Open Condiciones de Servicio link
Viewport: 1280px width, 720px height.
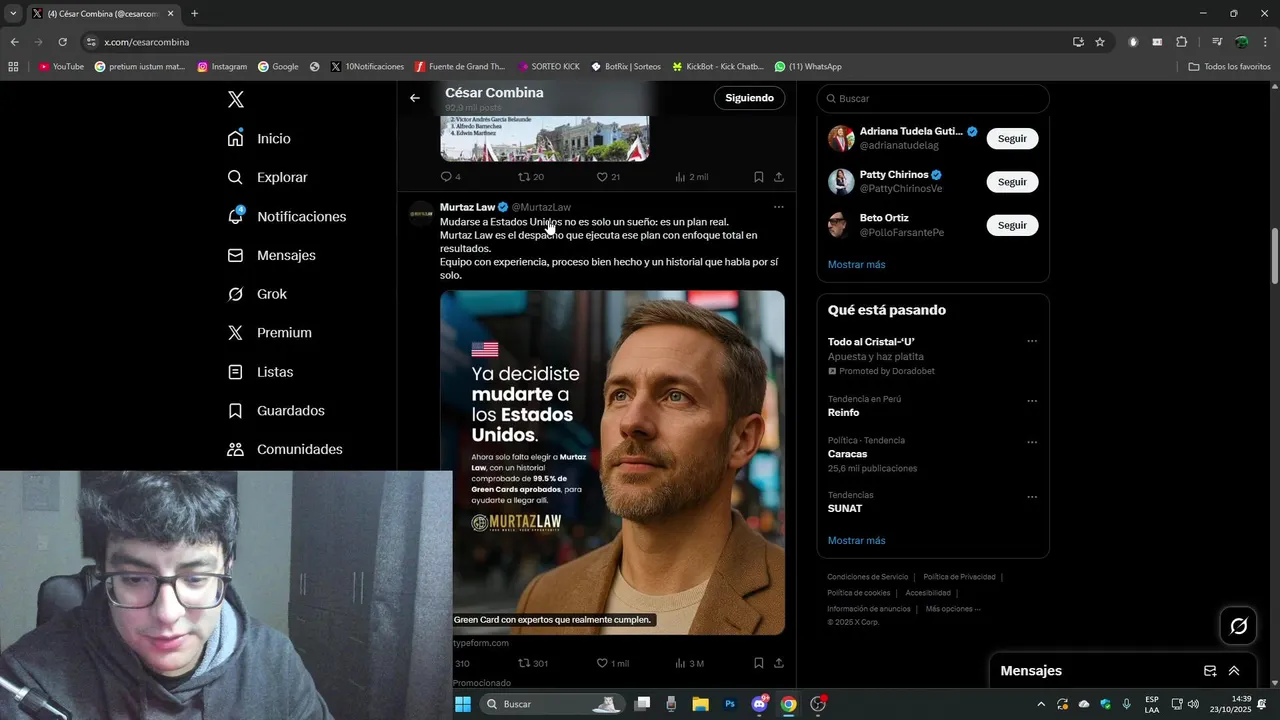point(867,577)
